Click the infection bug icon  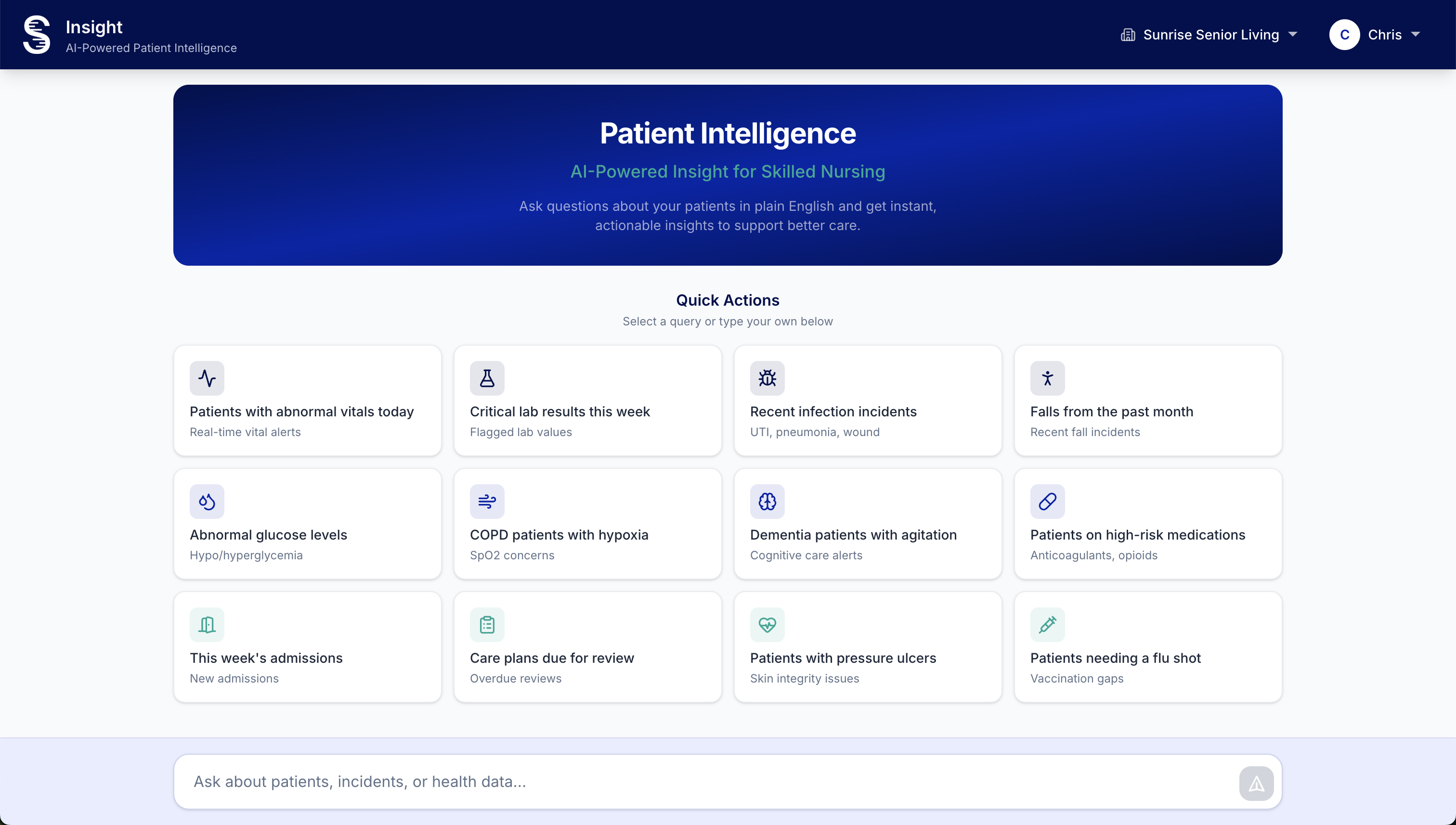point(767,378)
